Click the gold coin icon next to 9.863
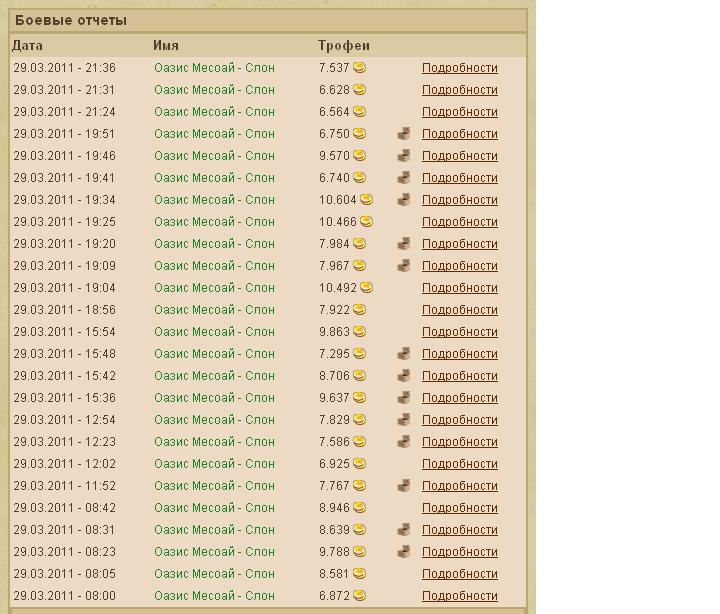The height and width of the screenshot is (614, 720). point(360,332)
